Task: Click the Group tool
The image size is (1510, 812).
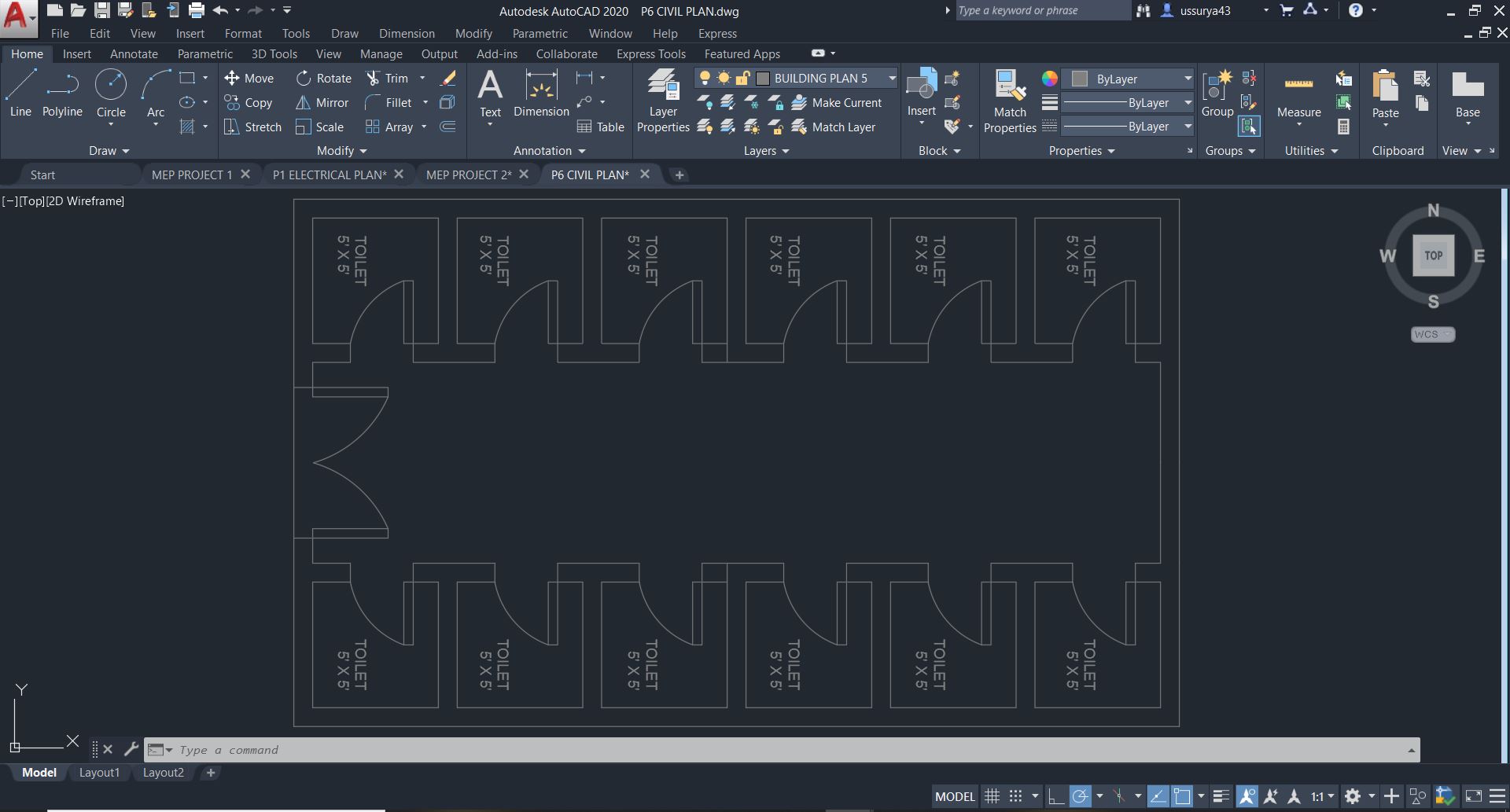Action: click(1217, 93)
